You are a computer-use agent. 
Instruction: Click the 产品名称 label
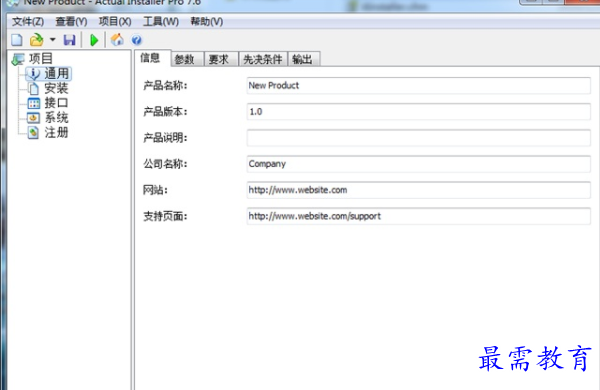click(x=165, y=86)
